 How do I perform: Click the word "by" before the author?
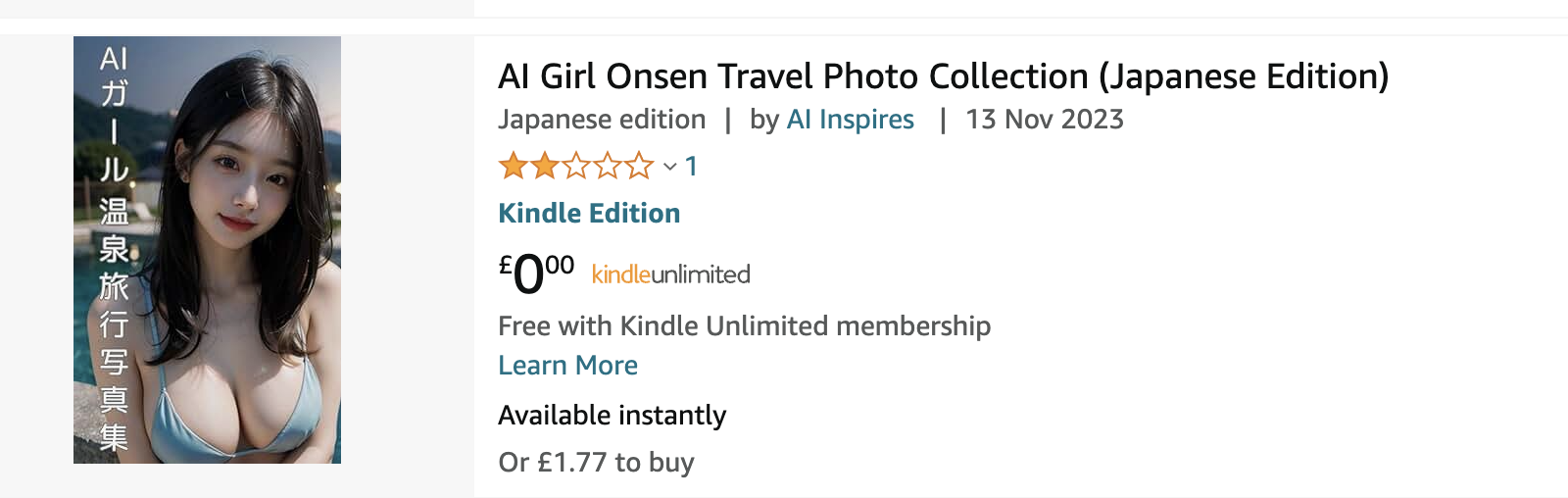point(764,120)
